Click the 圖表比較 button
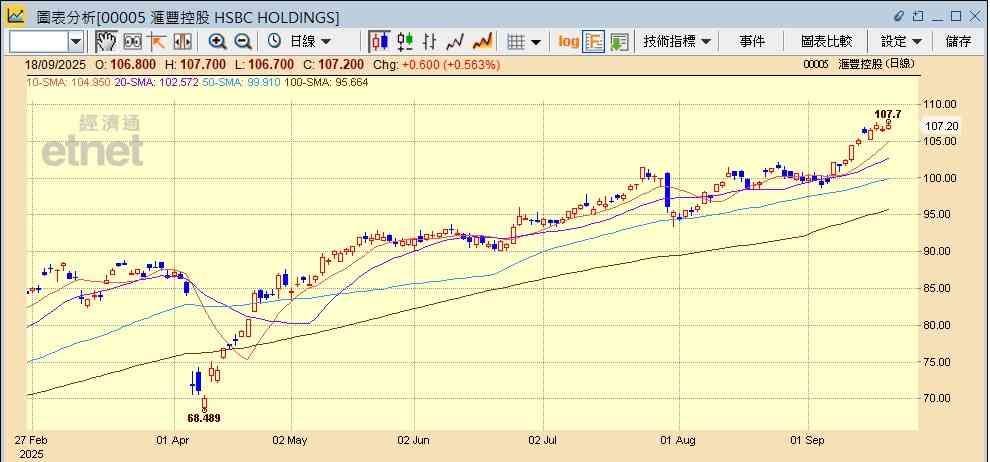The image size is (990, 462). click(x=826, y=42)
